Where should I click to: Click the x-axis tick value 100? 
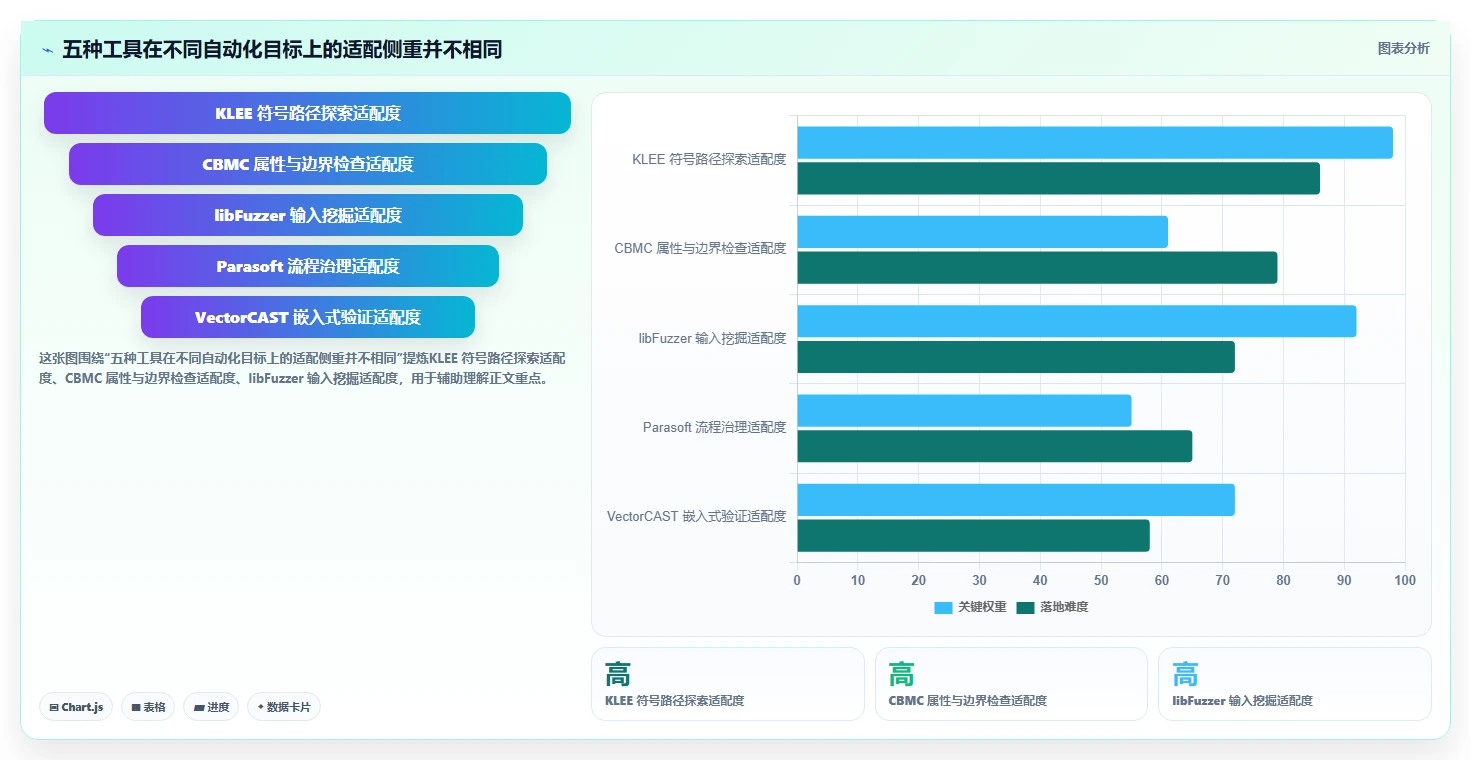pyautogui.click(x=1404, y=581)
